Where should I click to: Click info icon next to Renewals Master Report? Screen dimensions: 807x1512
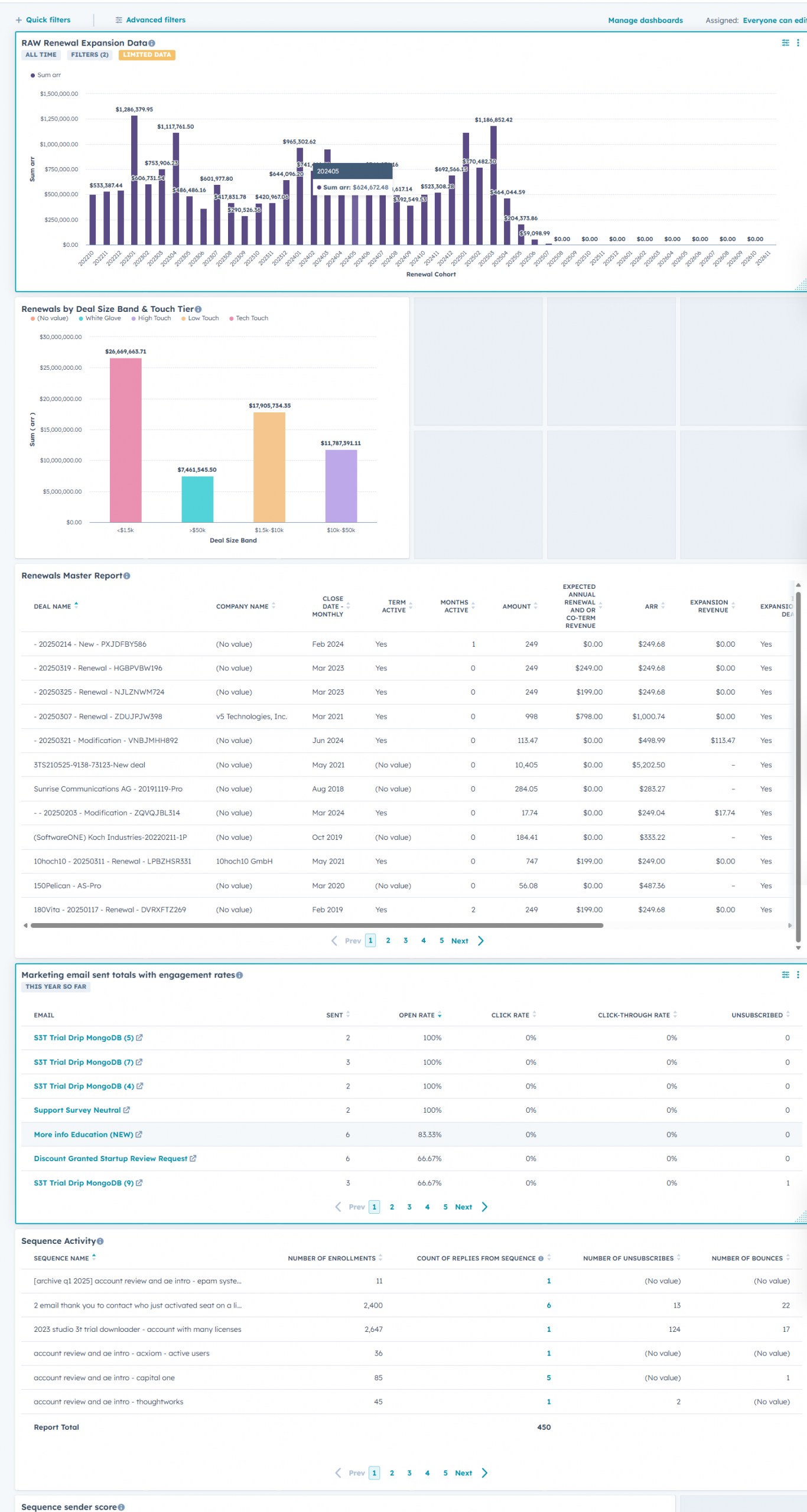point(127,576)
